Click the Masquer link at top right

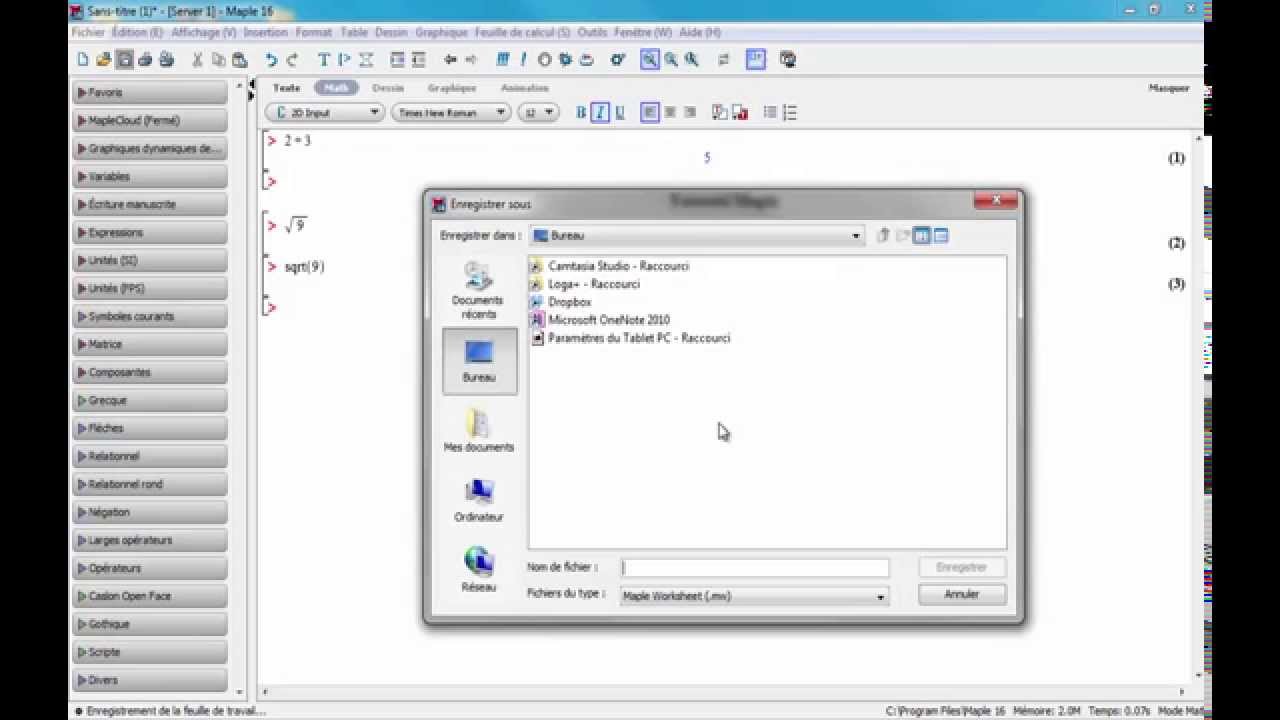pyautogui.click(x=1168, y=88)
